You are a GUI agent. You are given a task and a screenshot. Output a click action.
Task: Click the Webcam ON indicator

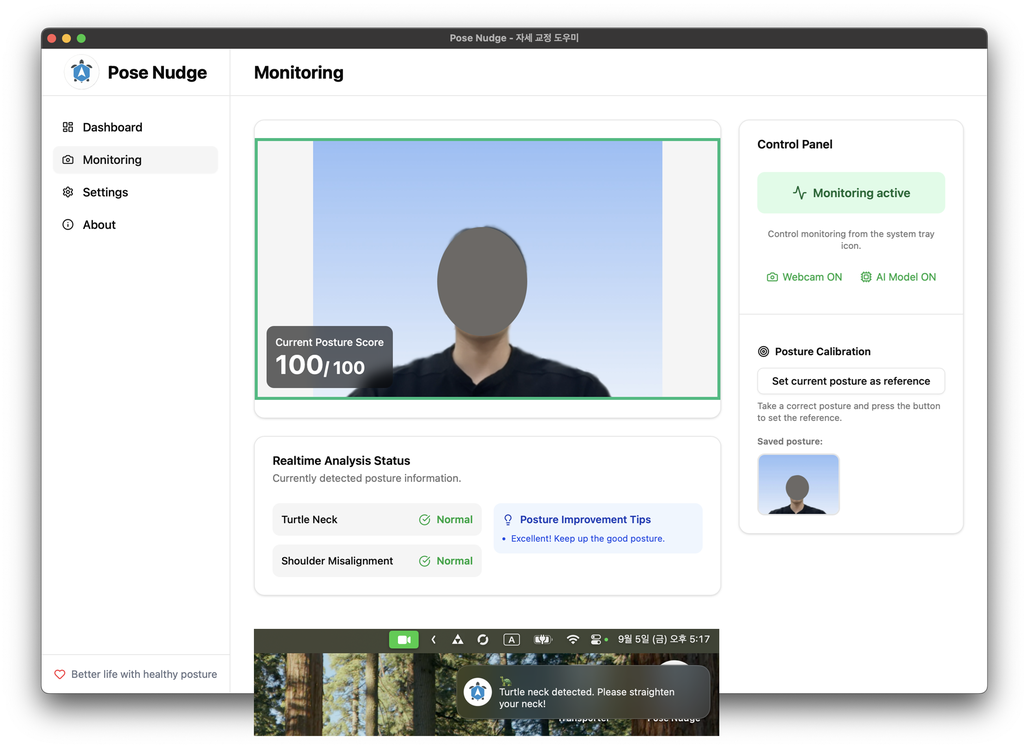tap(804, 277)
